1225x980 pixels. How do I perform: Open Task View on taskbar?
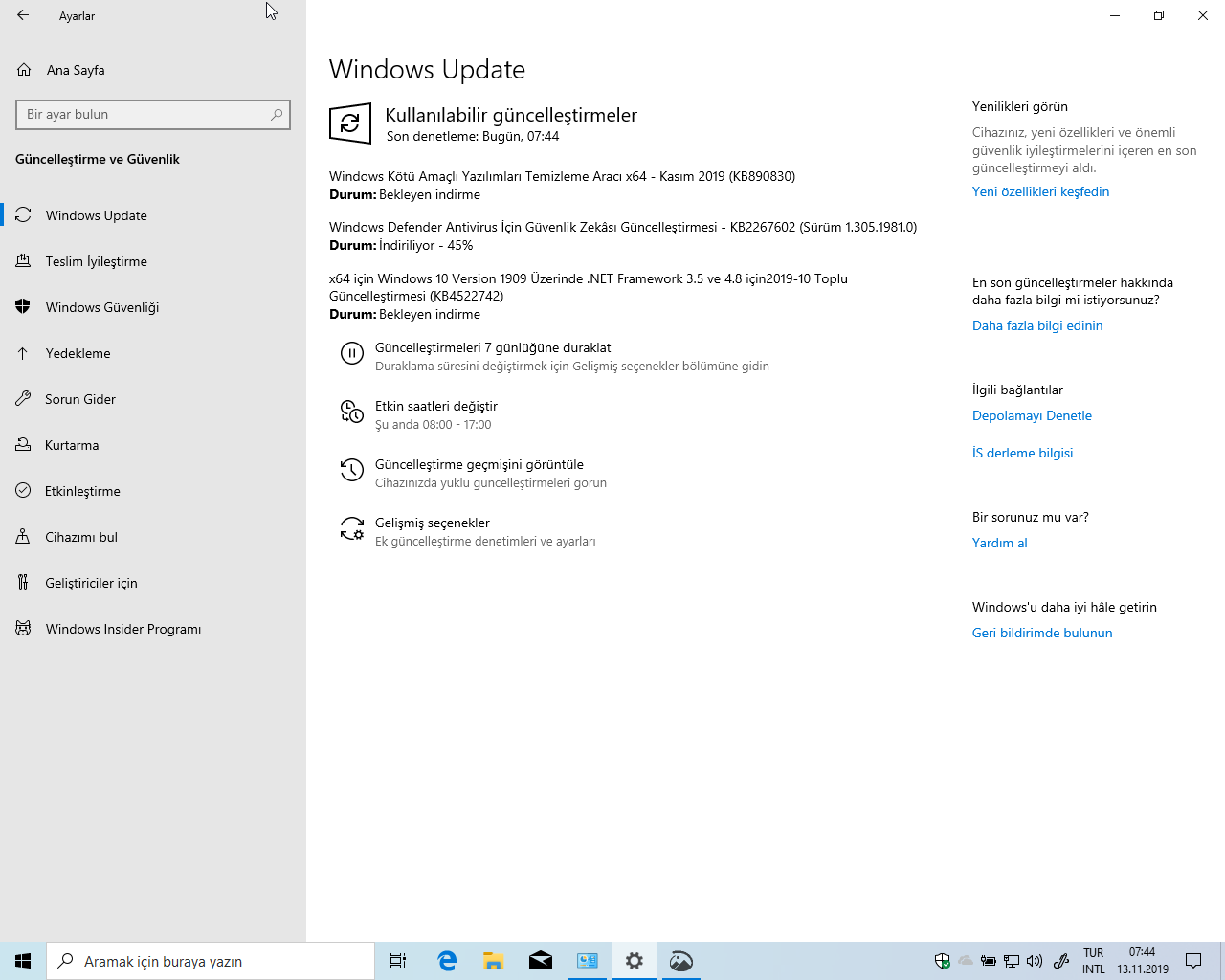(x=398, y=961)
